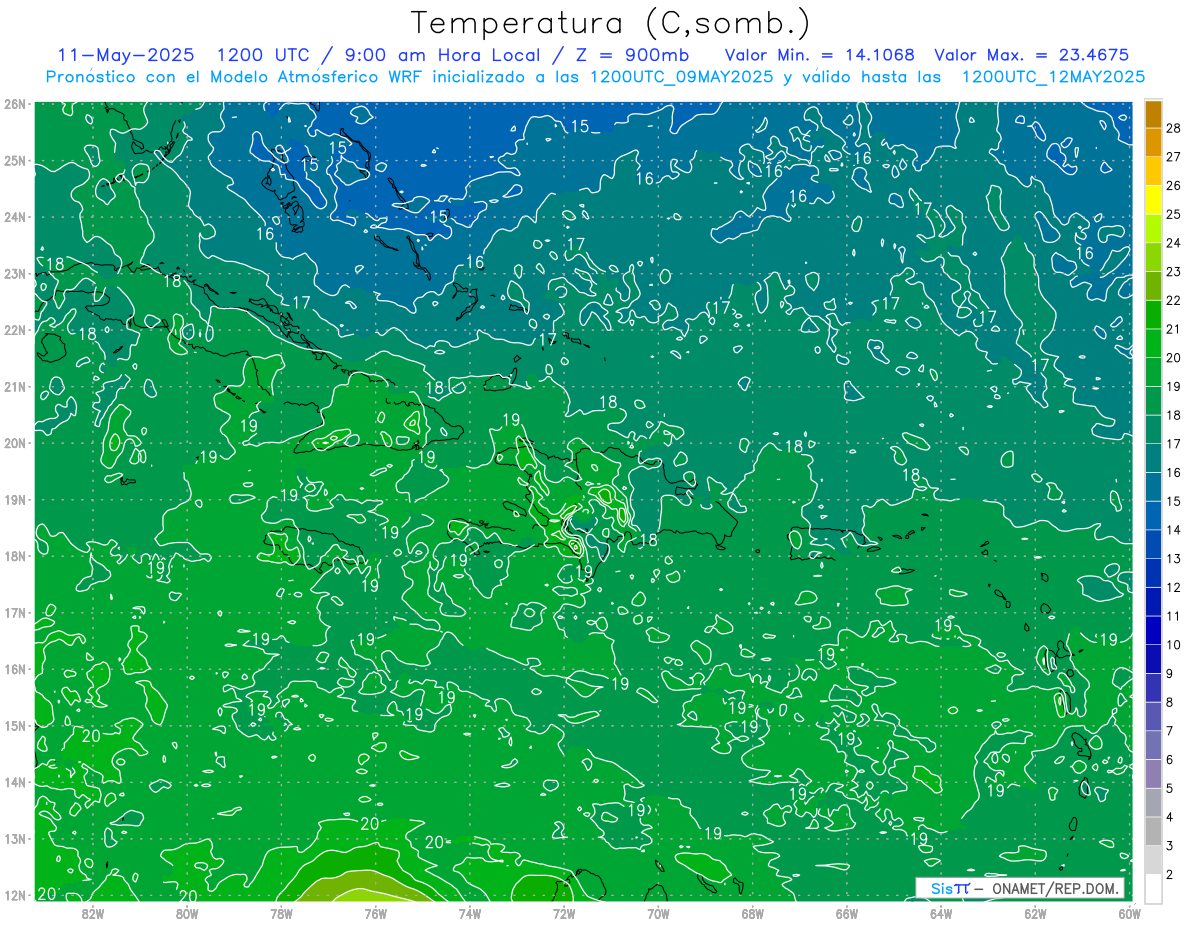Select the 'Valor Min. = 14.1068' value
This screenshot has height=927, width=1200.
tap(819, 55)
